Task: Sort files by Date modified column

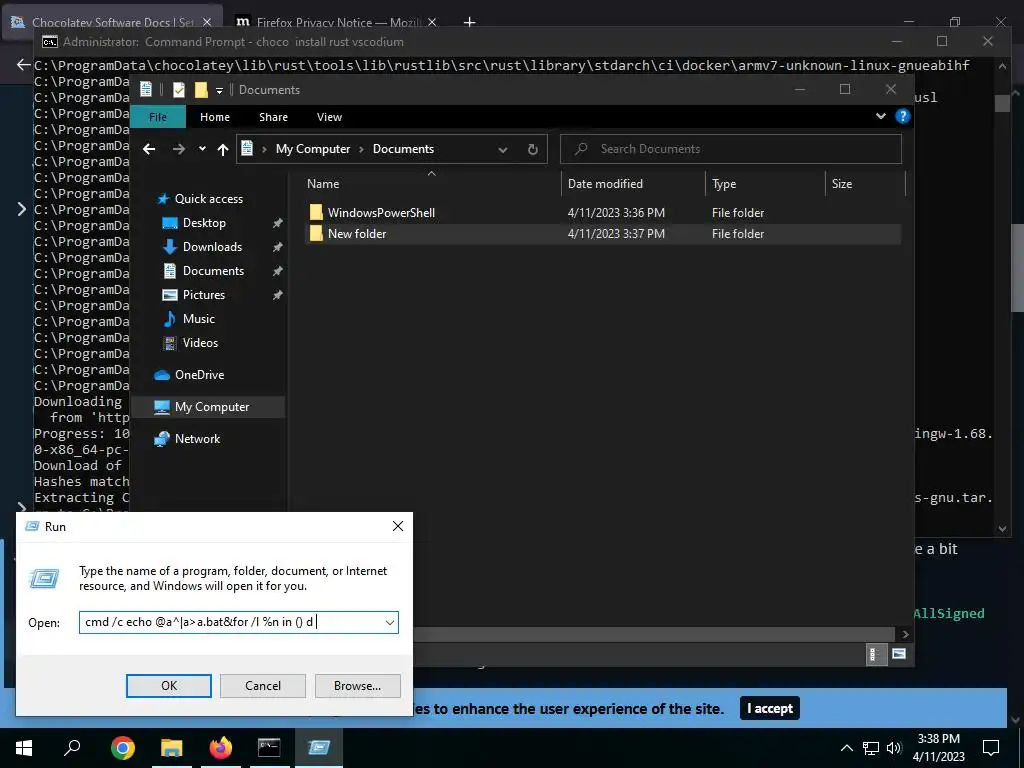Action: tap(633, 184)
